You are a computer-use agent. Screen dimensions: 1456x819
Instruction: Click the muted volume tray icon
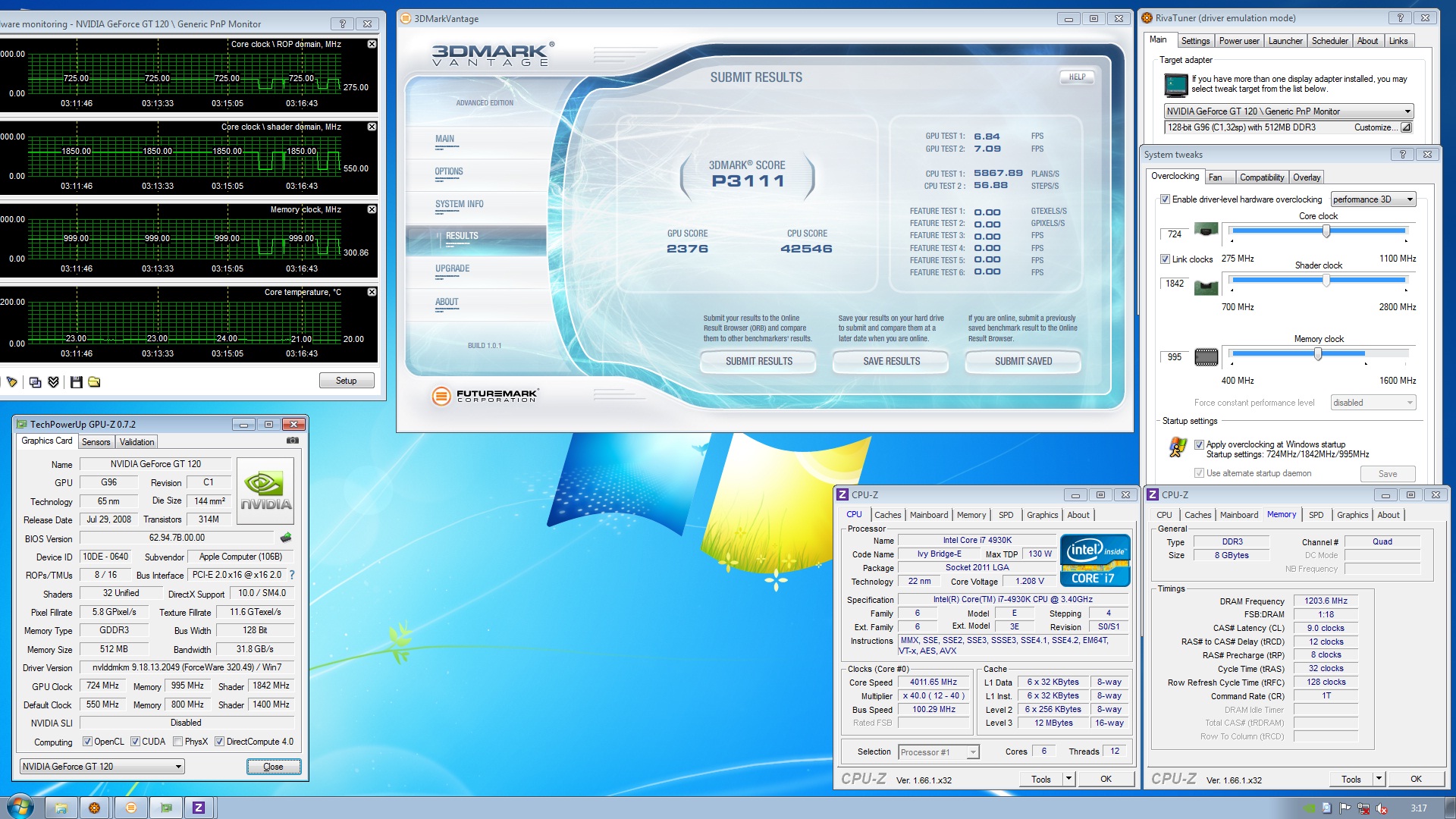tap(1382, 808)
